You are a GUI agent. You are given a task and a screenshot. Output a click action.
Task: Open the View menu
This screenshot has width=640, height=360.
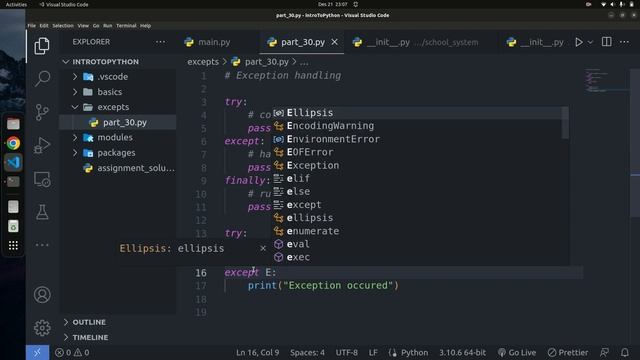click(x=83, y=25)
